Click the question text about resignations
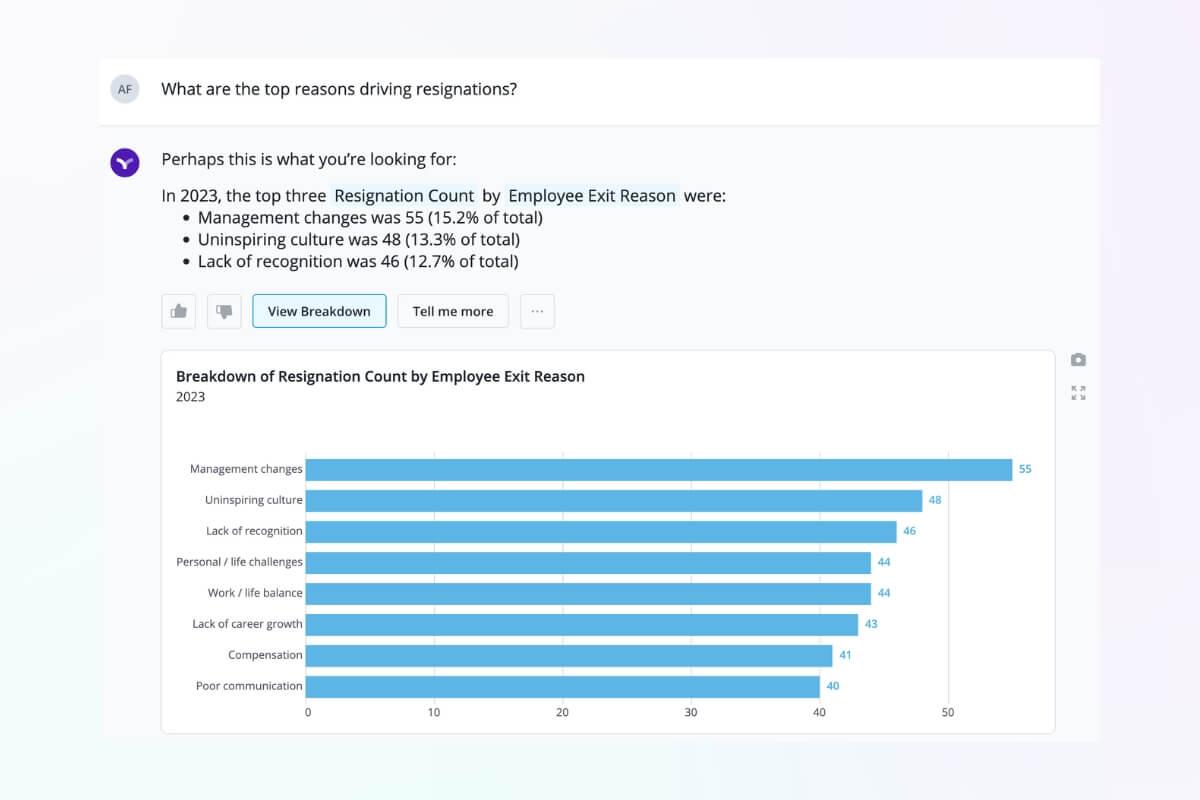The image size is (1200, 800). 339,89
